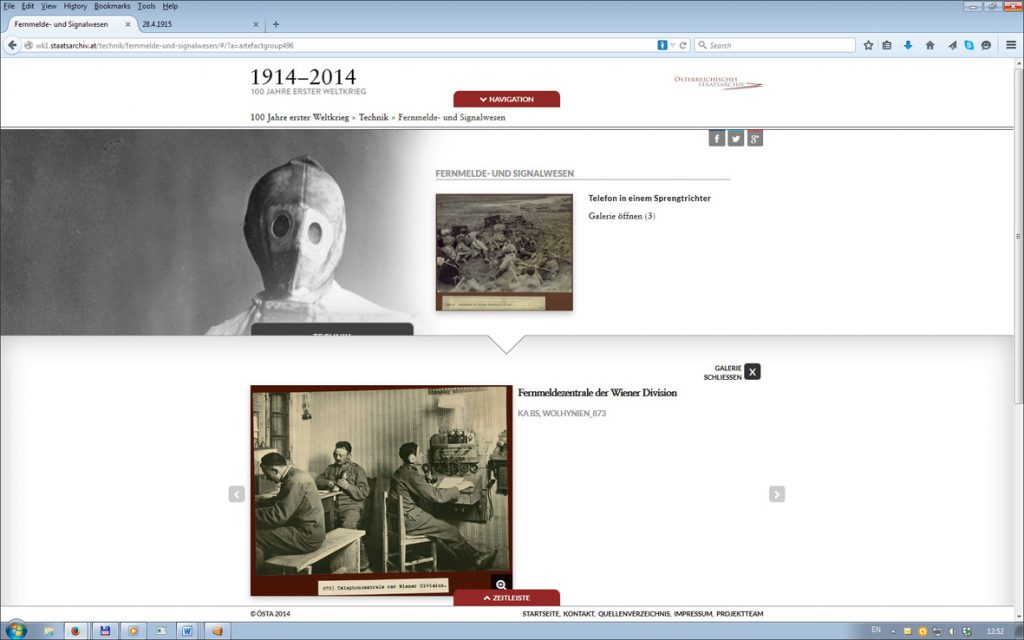
Task: Open Firefox downloads arrow icon
Action: click(x=908, y=45)
